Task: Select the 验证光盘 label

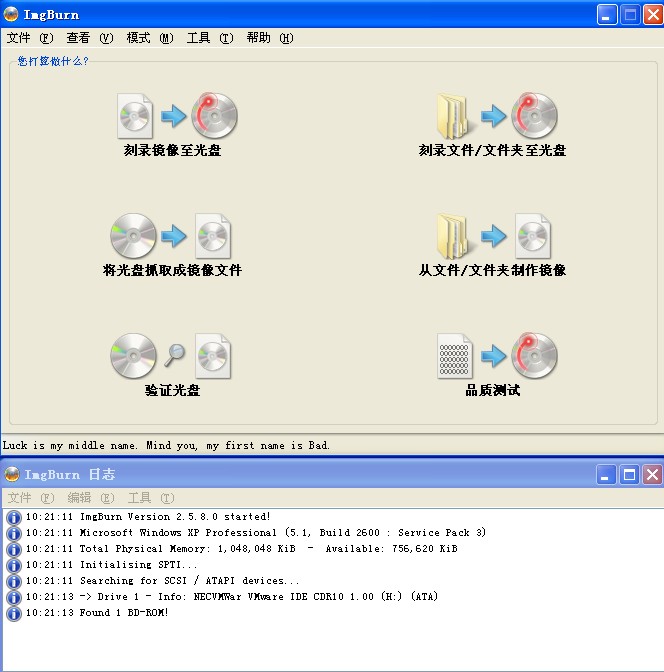Action: 172,390
